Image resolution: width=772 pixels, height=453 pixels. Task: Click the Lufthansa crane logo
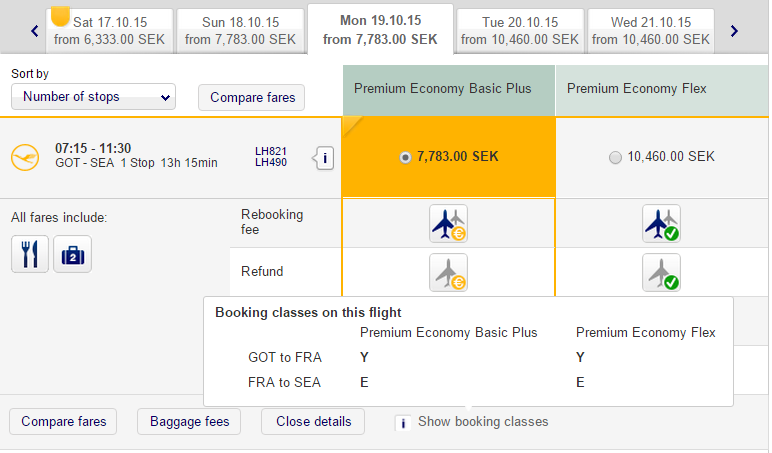[24, 157]
